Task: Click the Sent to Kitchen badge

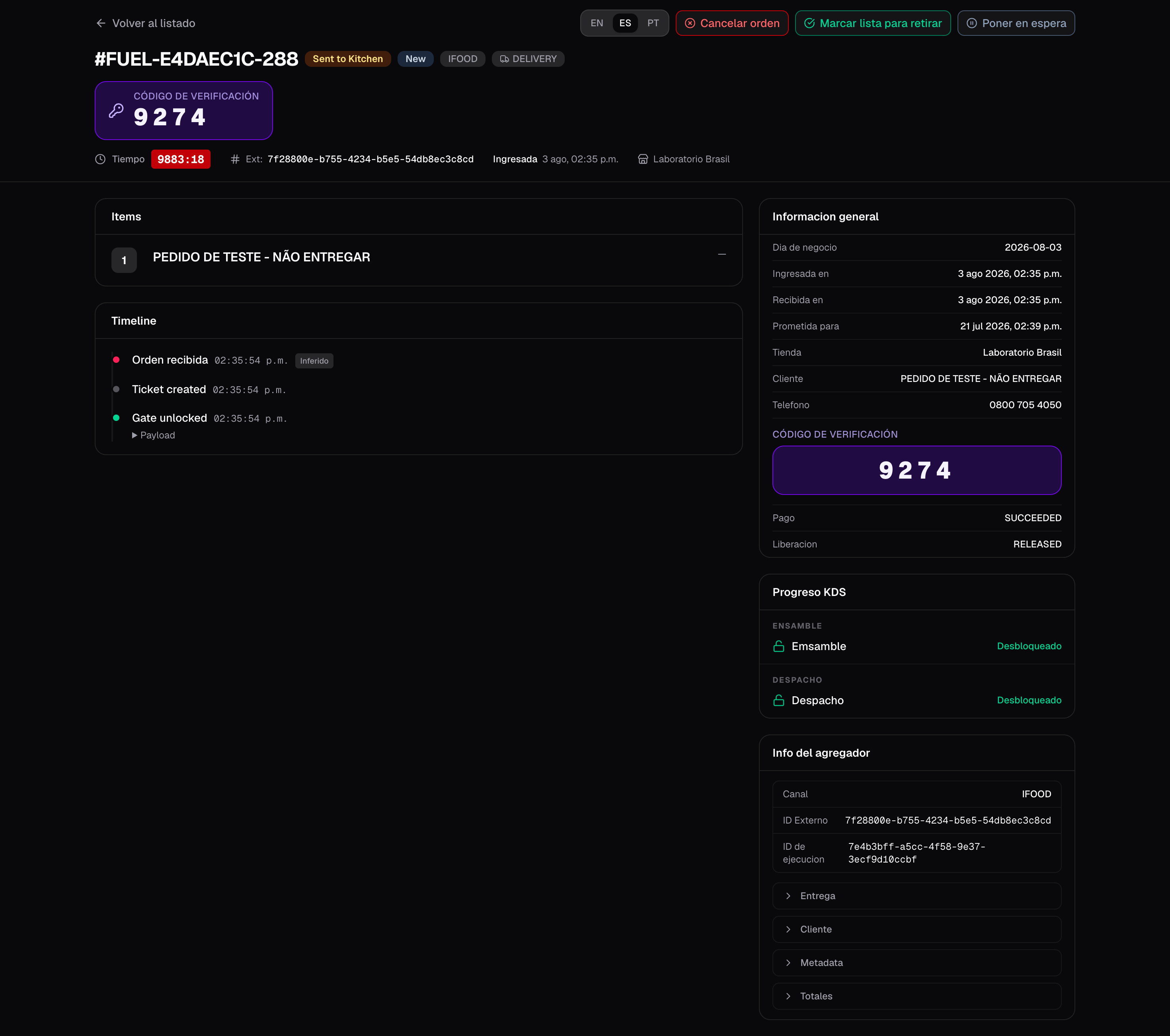Action: pyautogui.click(x=347, y=59)
